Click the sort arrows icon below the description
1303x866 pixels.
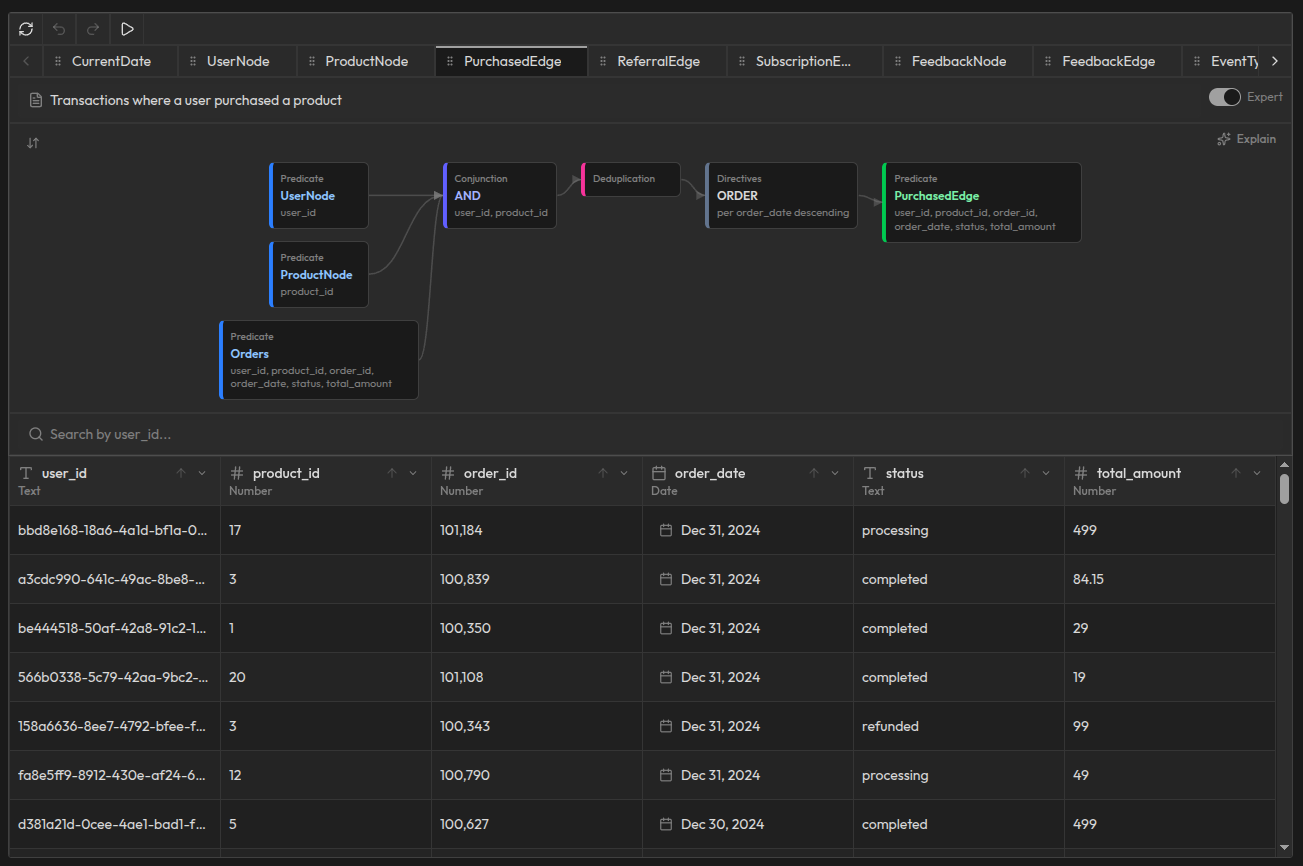tap(32, 142)
